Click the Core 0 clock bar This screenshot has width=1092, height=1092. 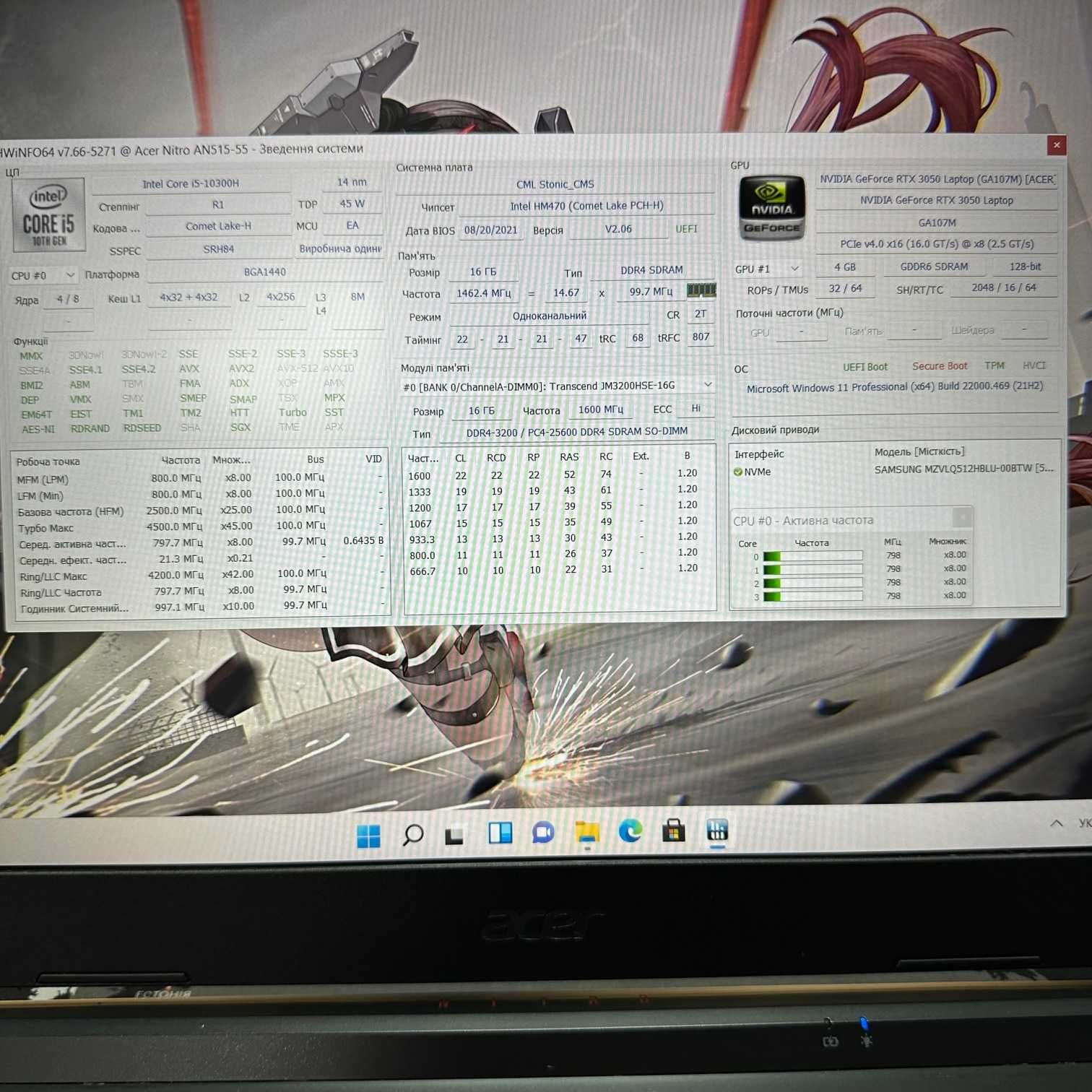(812, 556)
